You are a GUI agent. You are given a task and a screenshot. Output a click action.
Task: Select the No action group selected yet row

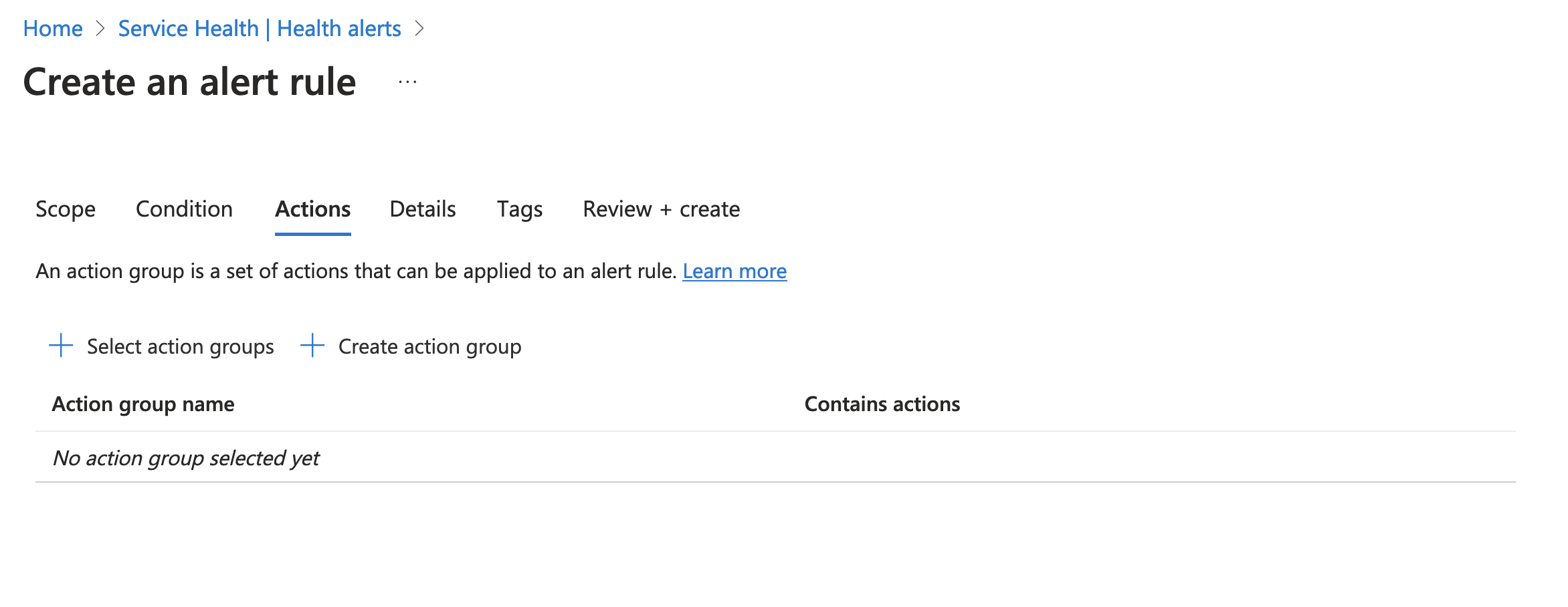tap(187, 458)
